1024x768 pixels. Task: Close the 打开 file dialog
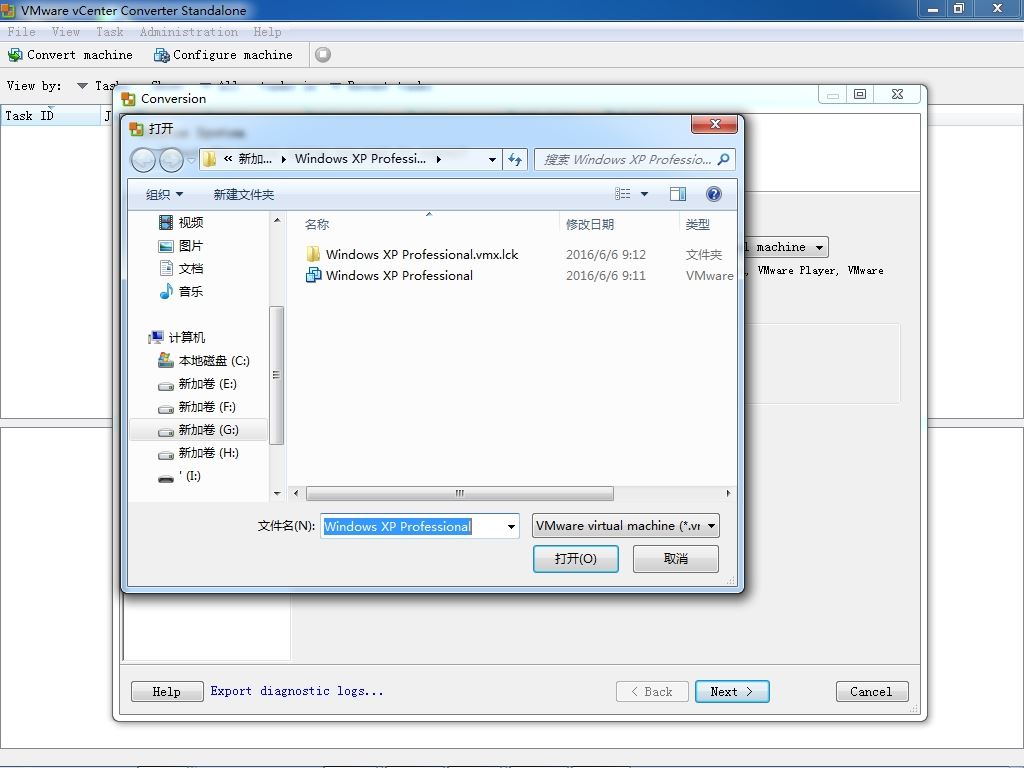[714, 124]
